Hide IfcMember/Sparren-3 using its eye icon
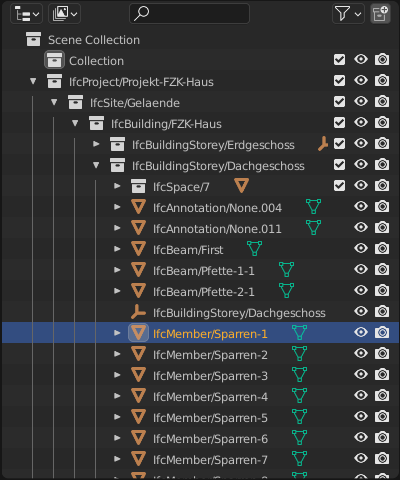 click(361, 374)
